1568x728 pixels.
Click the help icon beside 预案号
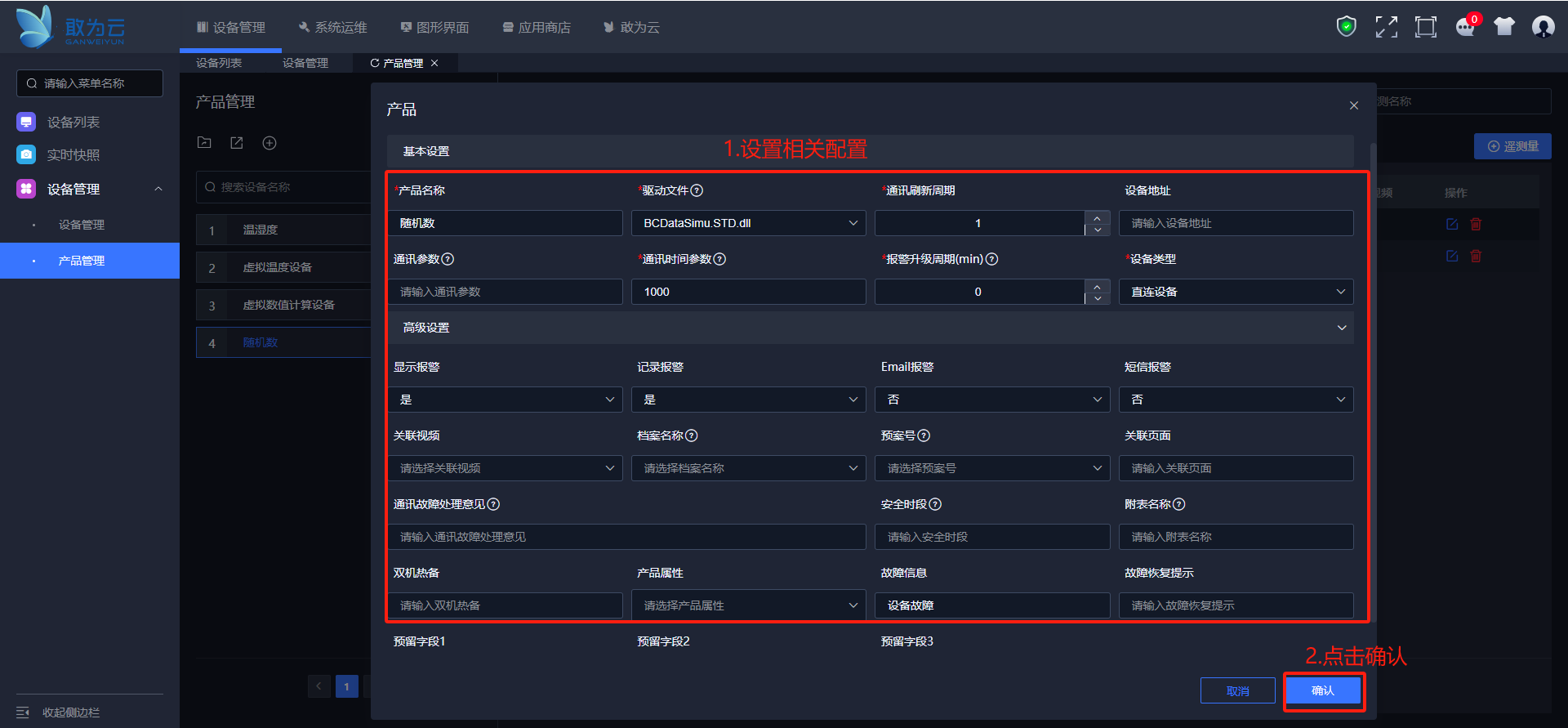click(924, 435)
